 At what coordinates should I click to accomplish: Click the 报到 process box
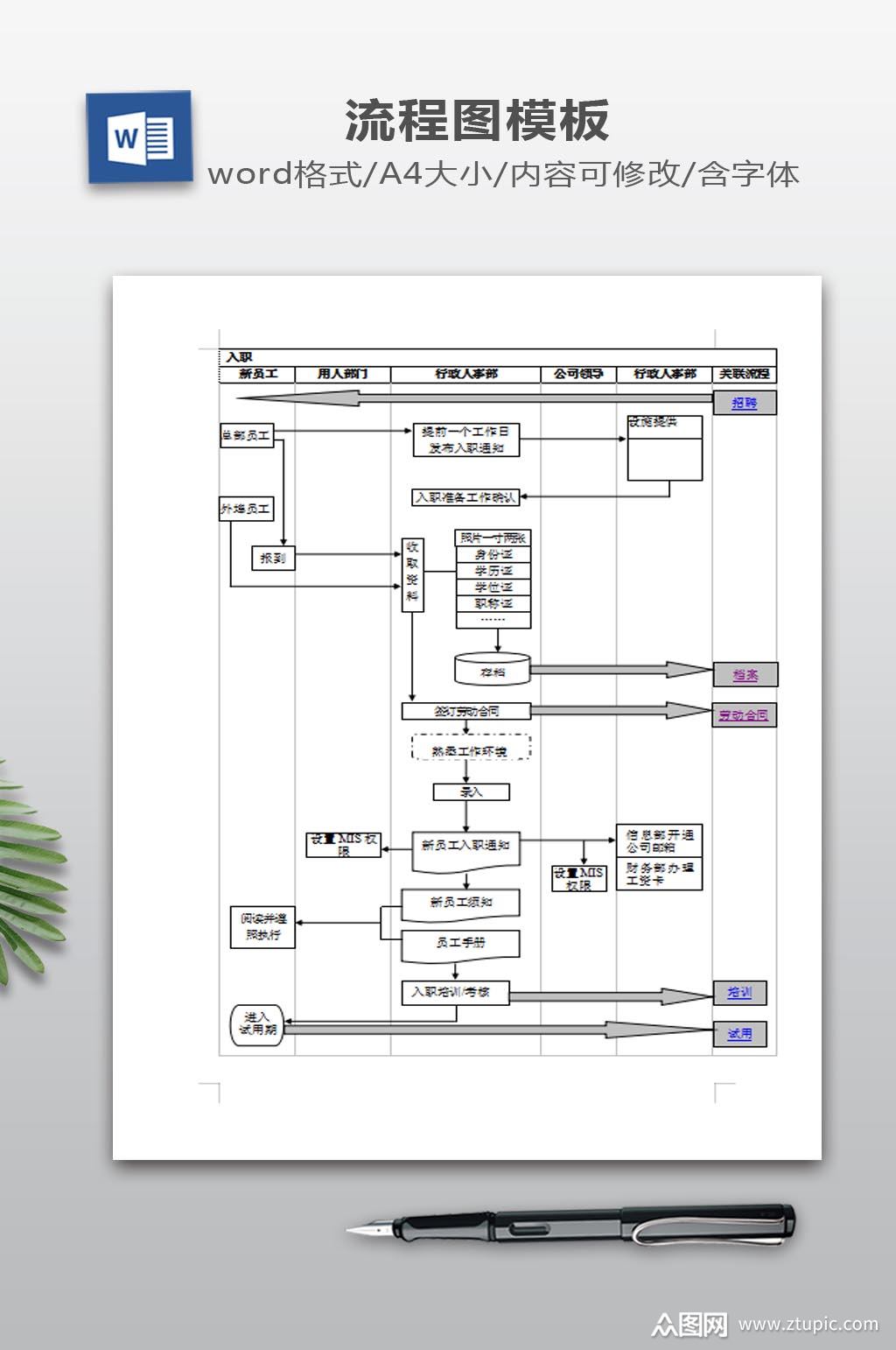coord(274,558)
